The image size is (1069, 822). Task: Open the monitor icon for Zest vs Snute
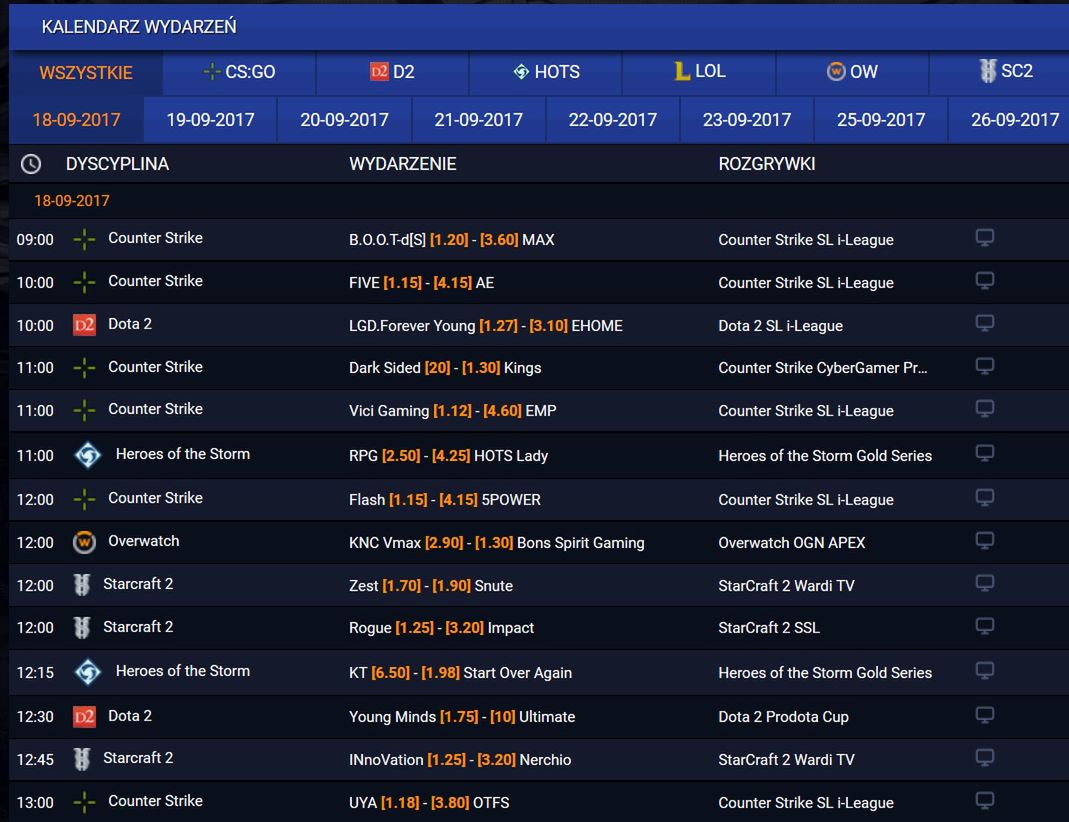pos(984,583)
